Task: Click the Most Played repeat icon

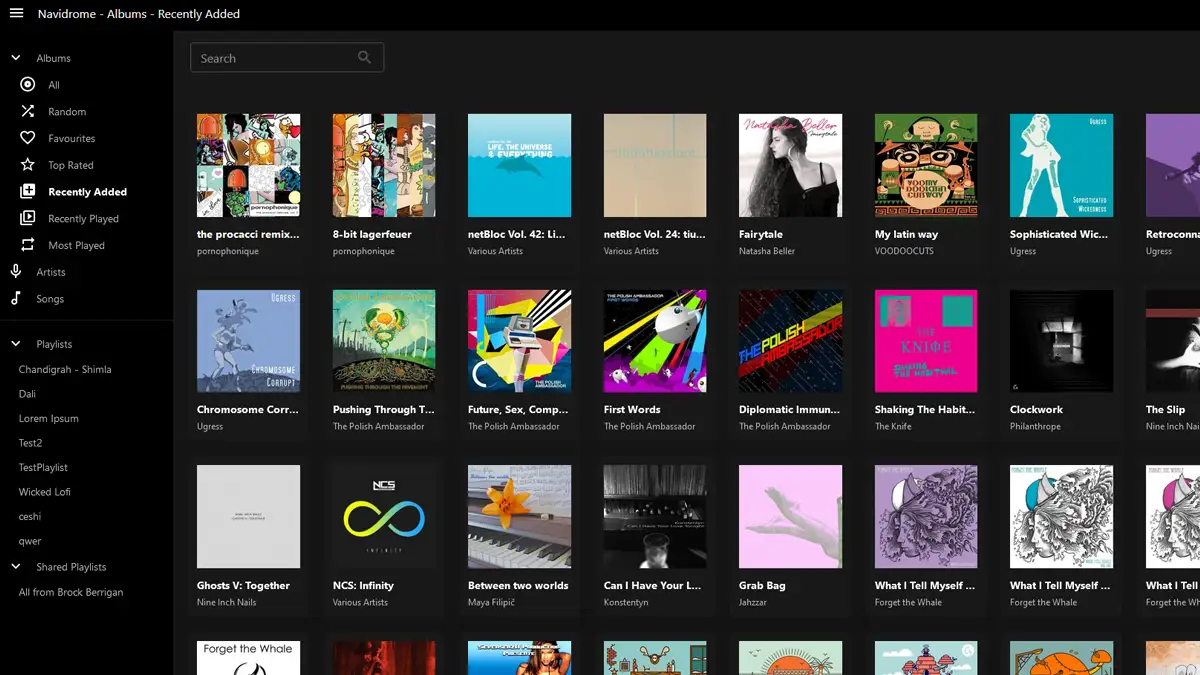Action: [28, 245]
